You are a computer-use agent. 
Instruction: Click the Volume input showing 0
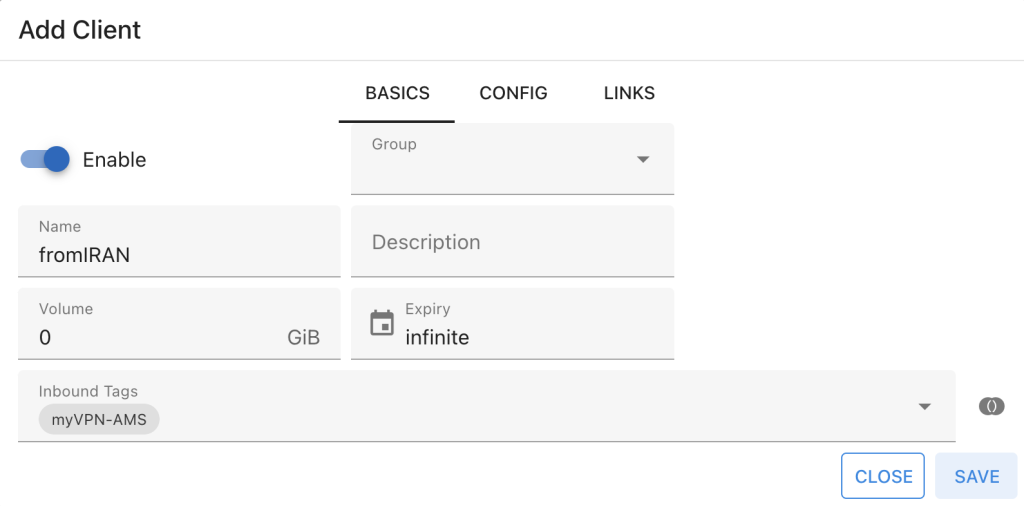click(150, 337)
